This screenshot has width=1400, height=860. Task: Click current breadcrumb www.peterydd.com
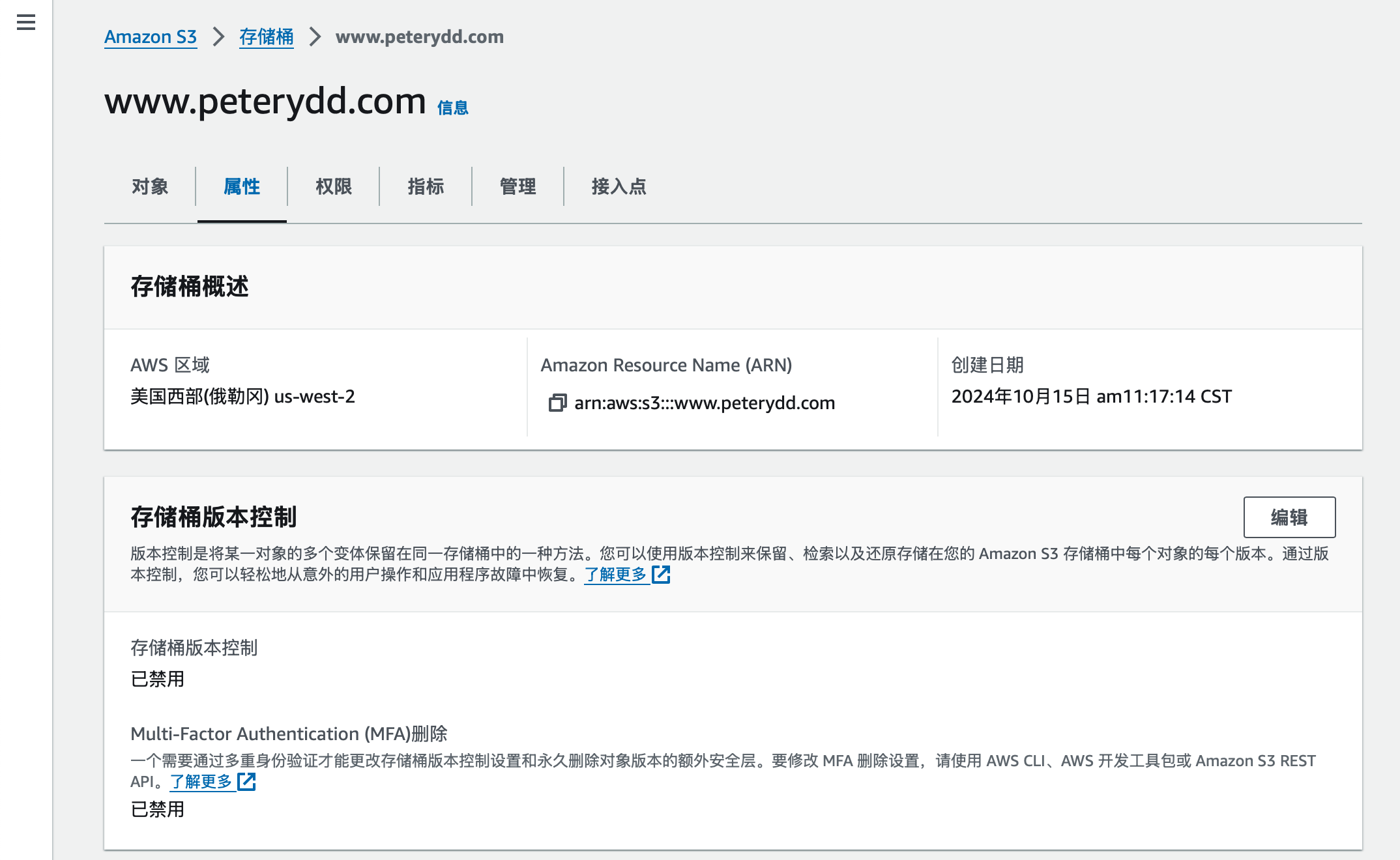pyautogui.click(x=419, y=37)
